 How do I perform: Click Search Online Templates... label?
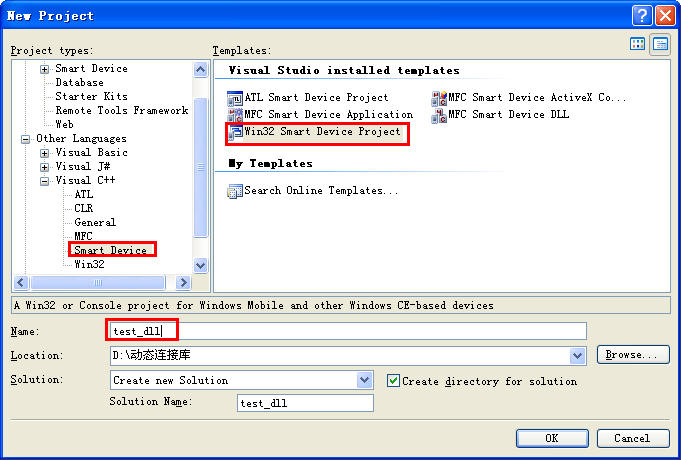point(321,190)
